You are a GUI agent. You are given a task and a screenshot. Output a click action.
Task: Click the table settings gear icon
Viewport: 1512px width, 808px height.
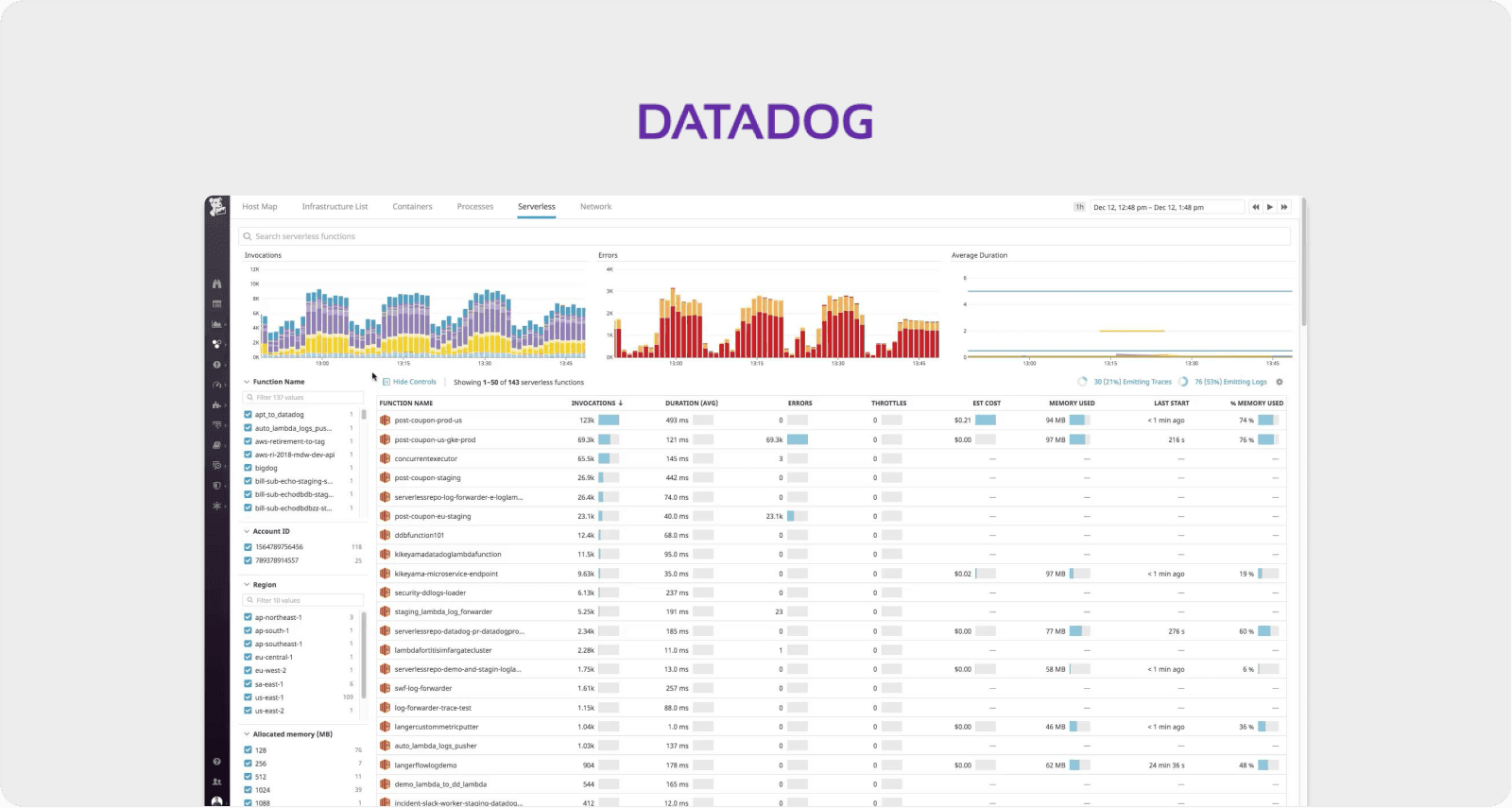1280,382
